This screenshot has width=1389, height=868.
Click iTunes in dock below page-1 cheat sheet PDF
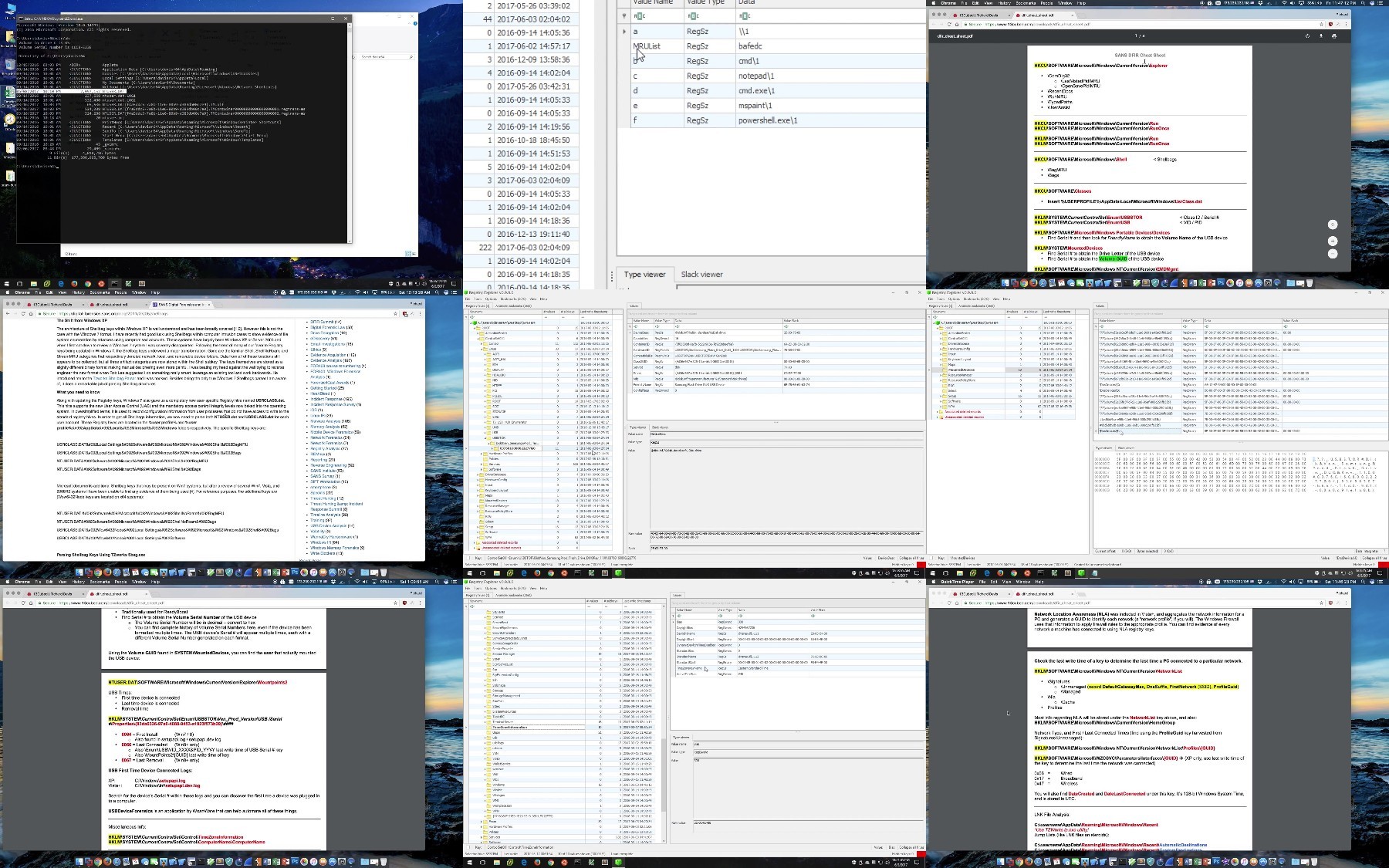(1239, 283)
